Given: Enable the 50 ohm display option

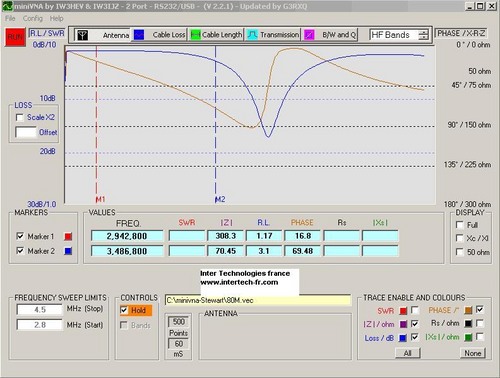Looking at the screenshot, I should (460, 252).
